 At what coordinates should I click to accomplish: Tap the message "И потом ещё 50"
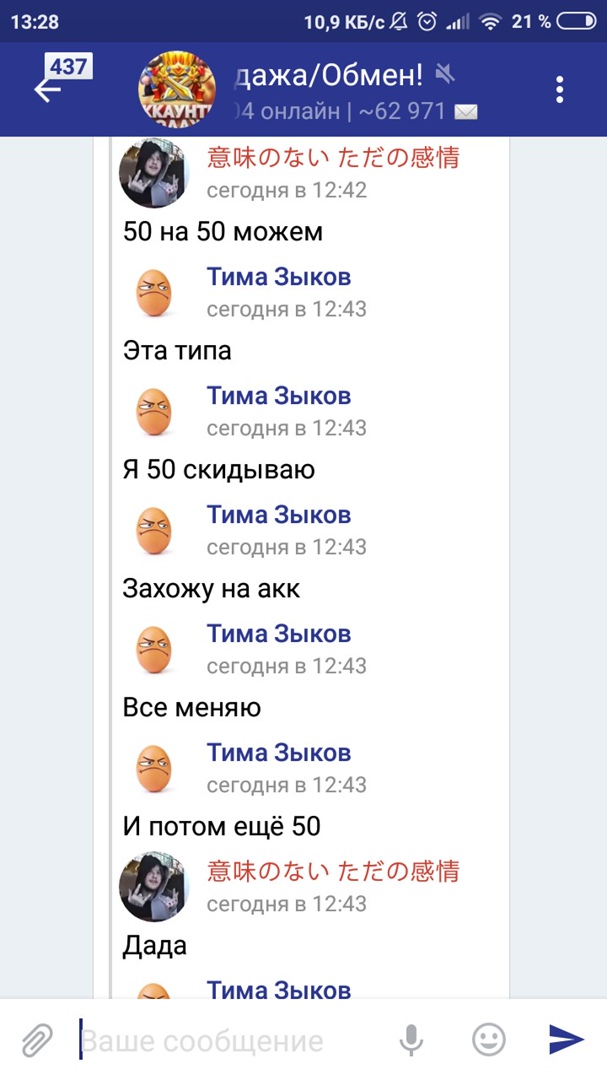(x=221, y=827)
